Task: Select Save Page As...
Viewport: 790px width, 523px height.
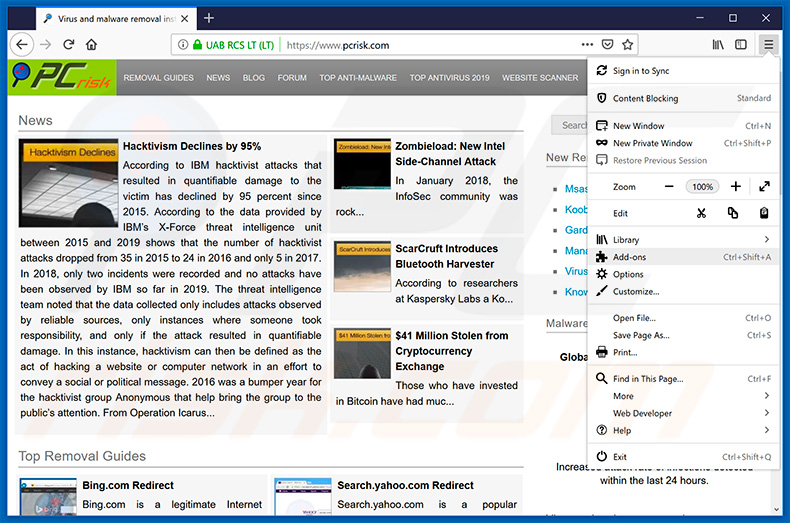Action: click(683, 335)
